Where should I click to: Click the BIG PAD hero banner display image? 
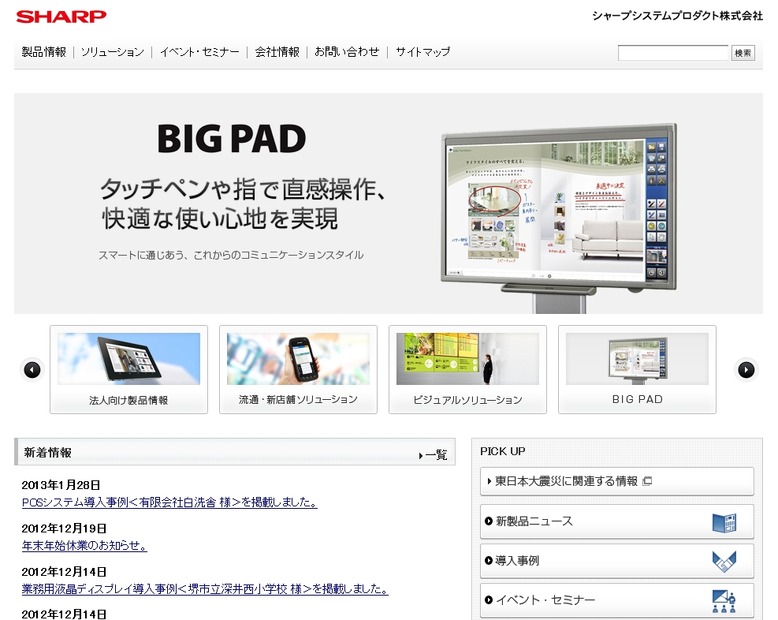pos(559,216)
